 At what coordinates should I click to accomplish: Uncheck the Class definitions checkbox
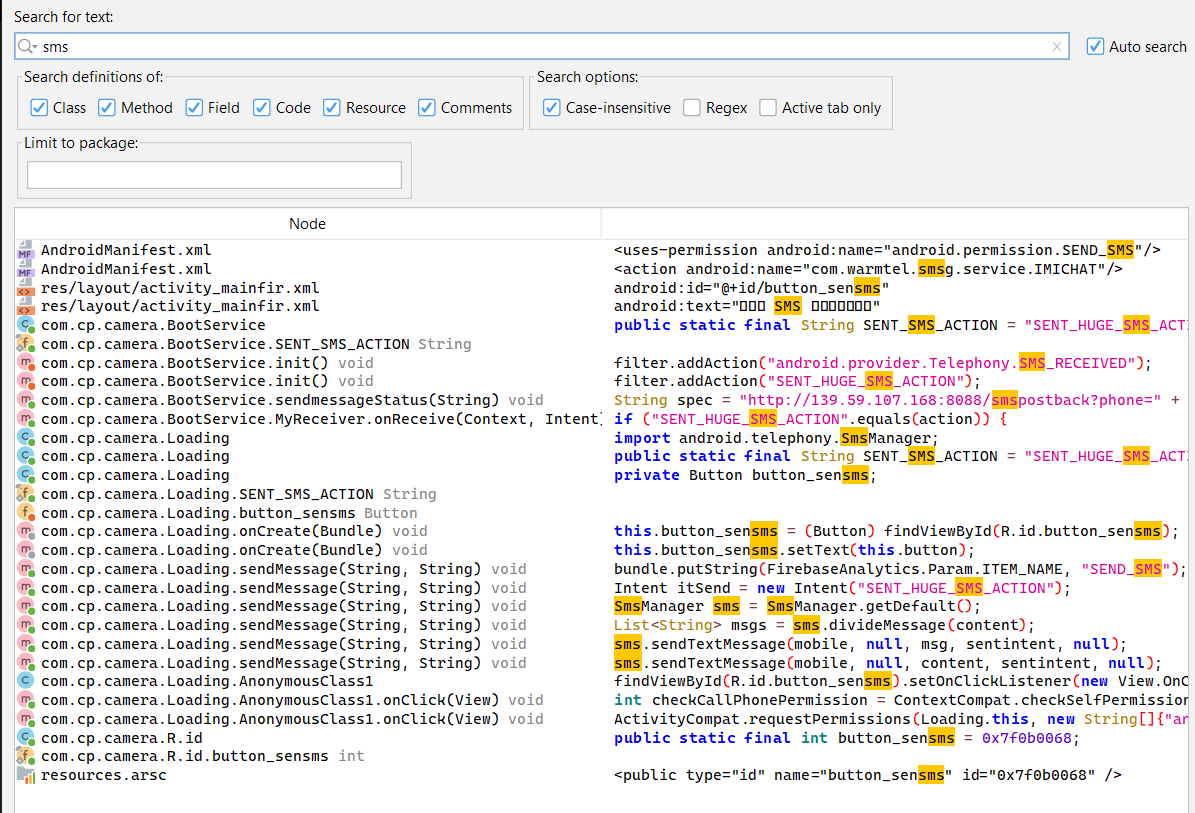click(x=39, y=107)
